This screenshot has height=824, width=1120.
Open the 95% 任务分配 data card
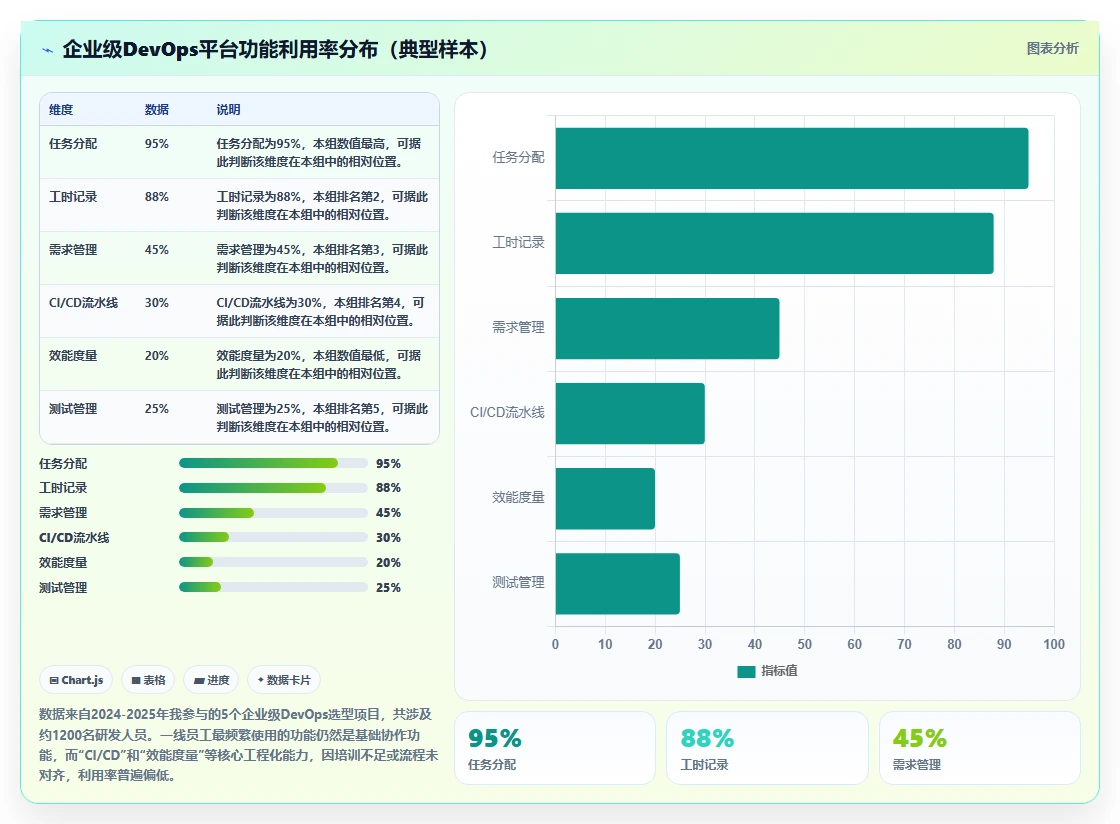tap(555, 748)
